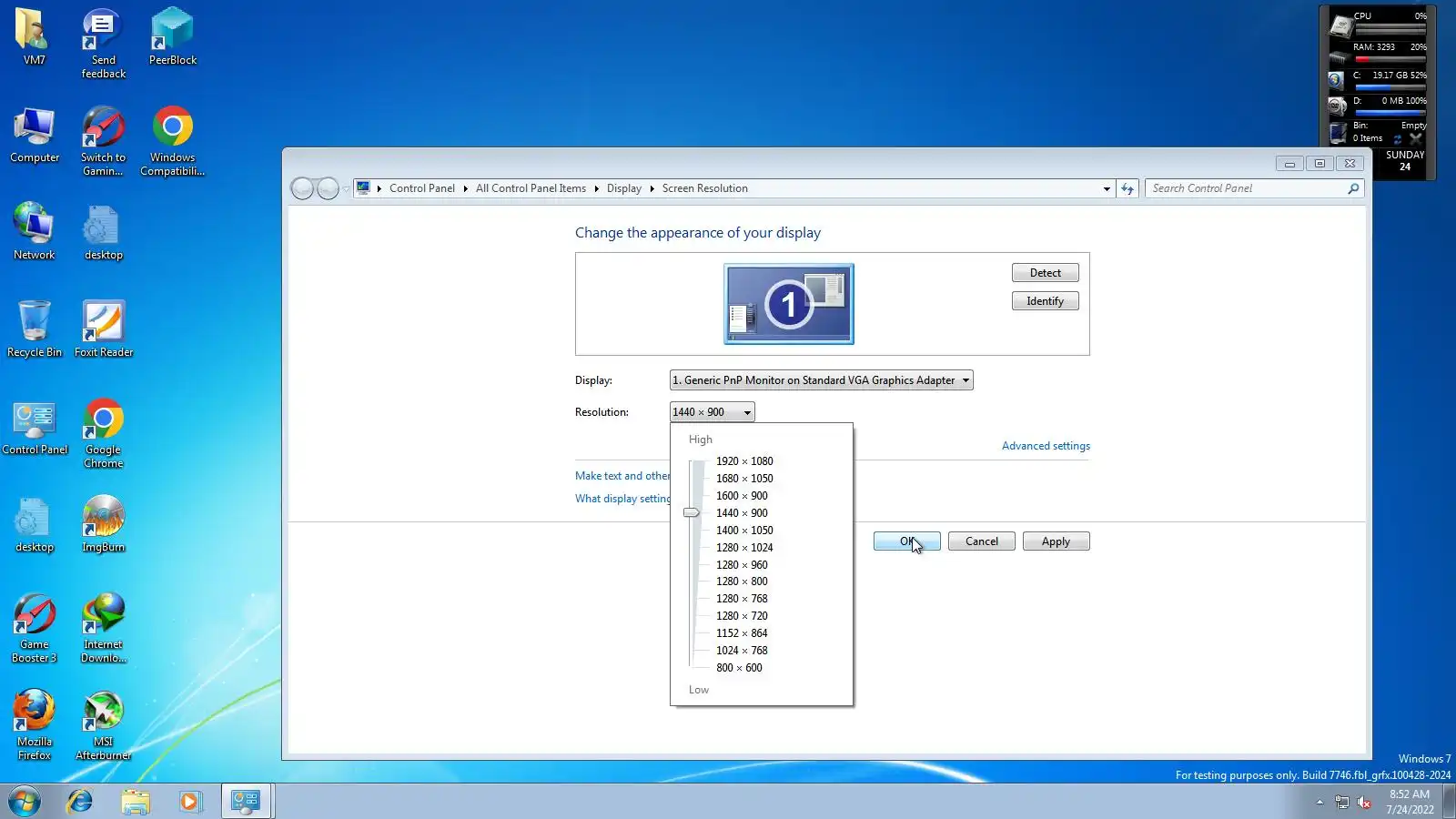Launch Mozilla Firefox desktop icon

34,725
